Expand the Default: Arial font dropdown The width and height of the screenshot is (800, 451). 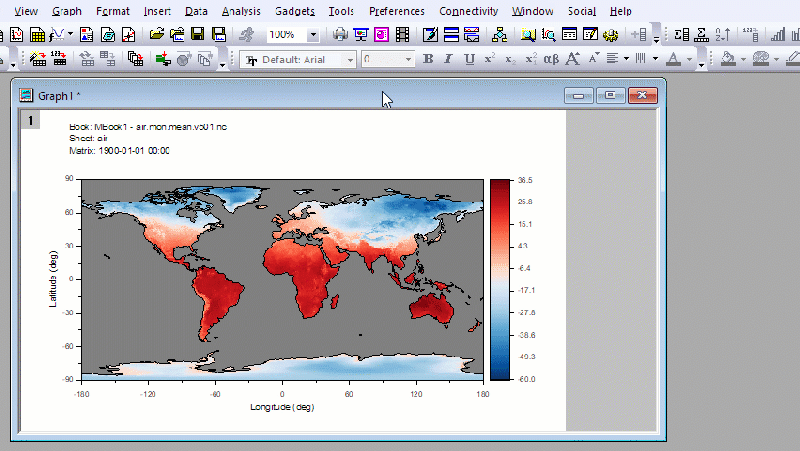pos(350,60)
